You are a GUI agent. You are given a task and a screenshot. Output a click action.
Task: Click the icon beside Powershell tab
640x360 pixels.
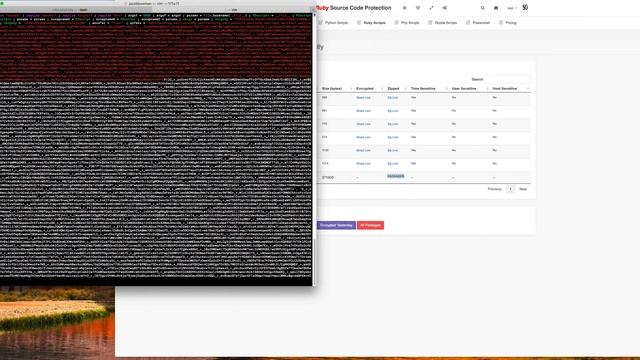(x=468, y=23)
